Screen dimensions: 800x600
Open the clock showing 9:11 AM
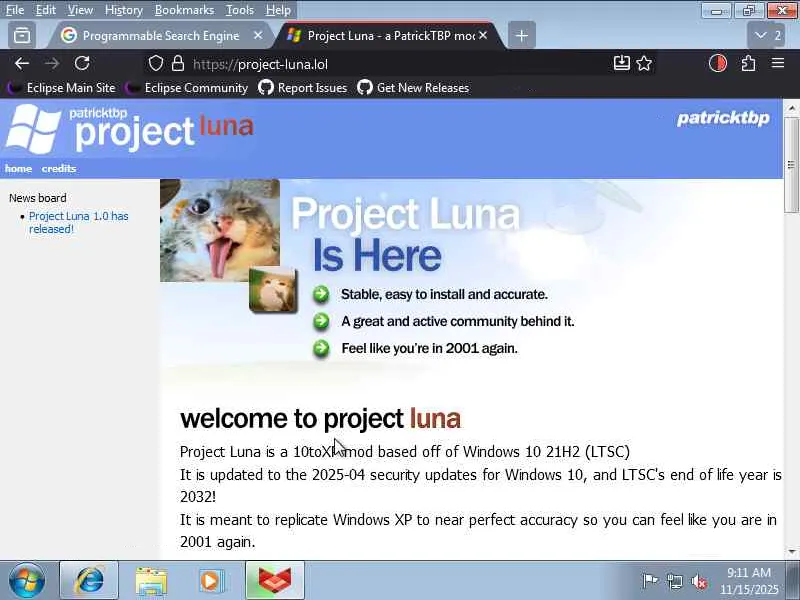click(x=749, y=581)
